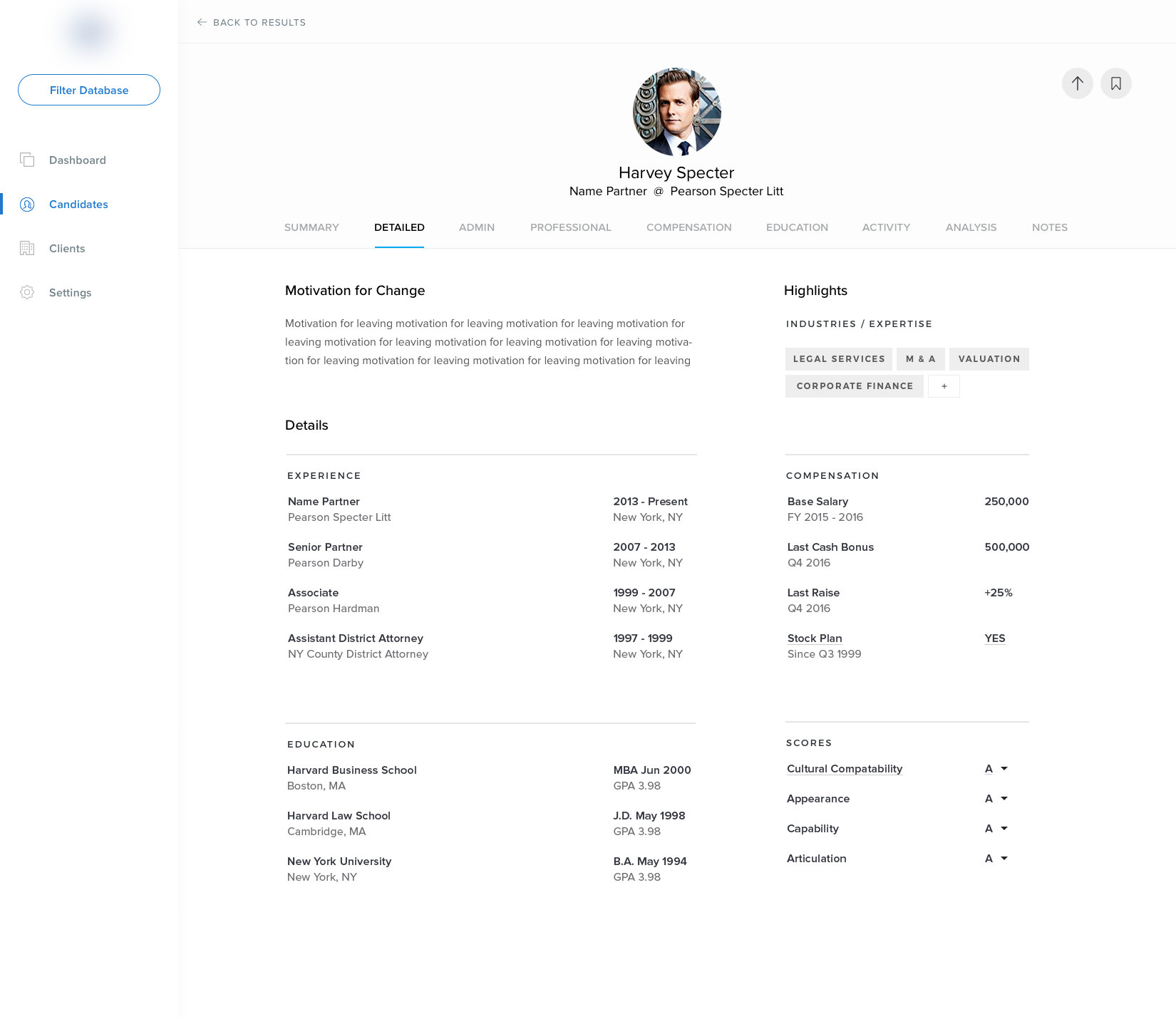Viewport: 1176px width, 1019px height.
Task: Open the Education tab
Action: tap(797, 227)
